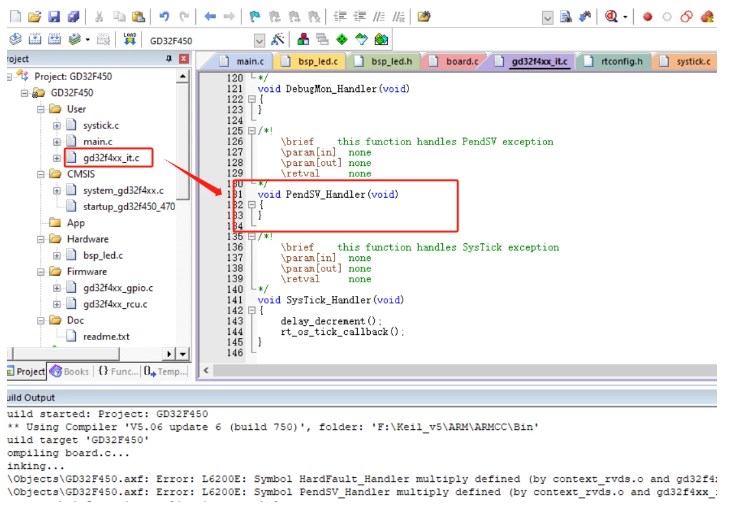Insert a breakpoint using the red dot icon
The image size is (734, 511).
click(647, 17)
